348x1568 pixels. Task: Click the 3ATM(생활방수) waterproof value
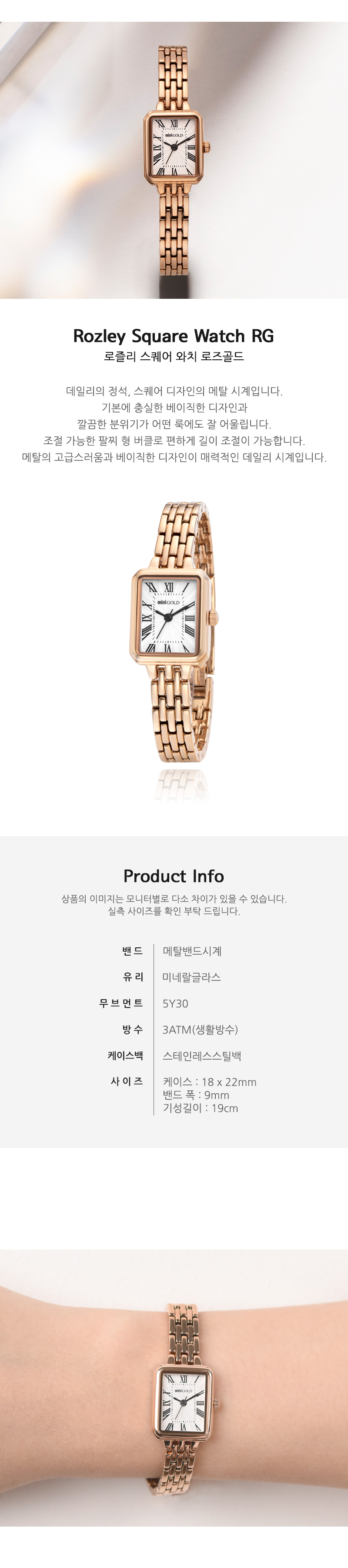(200, 1029)
